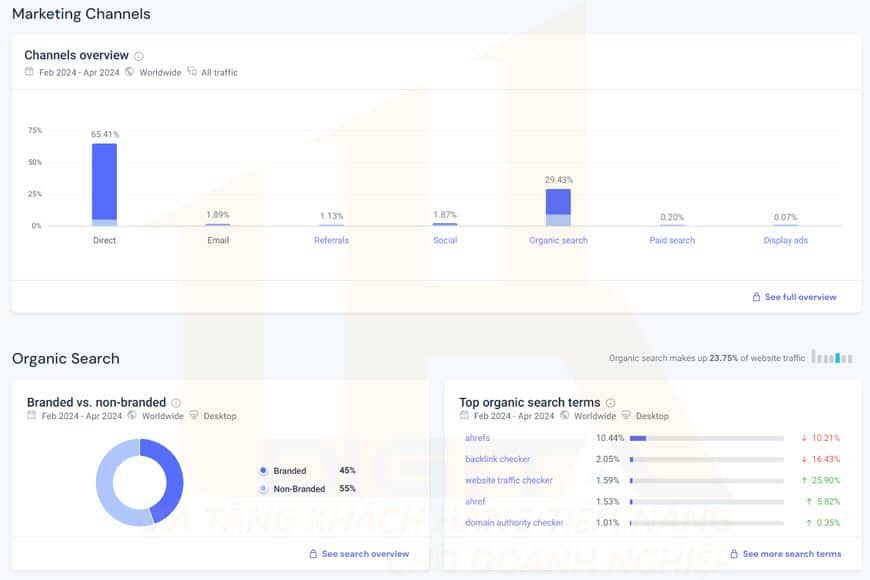Open the Display ads channel link
The width and height of the screenshot is (870, 580).
(786, 240)
